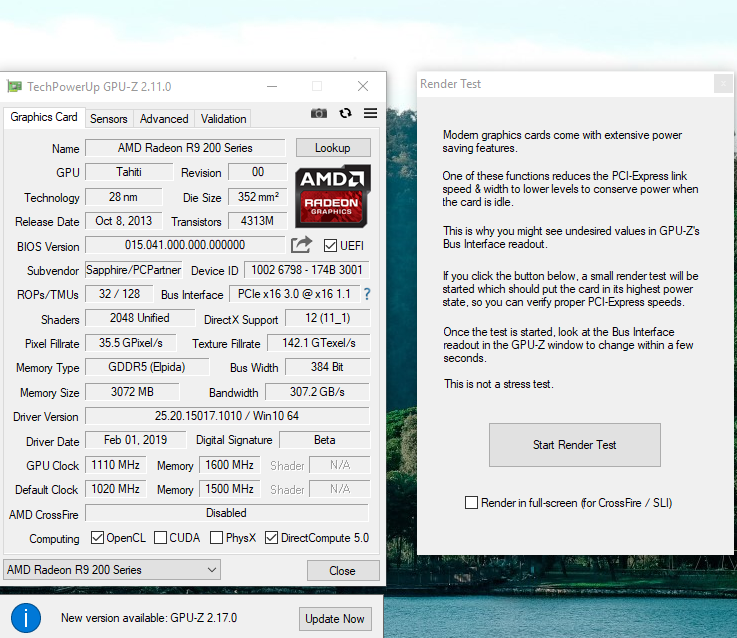Click the GPU-Z title bar app icon
737x638 pixels.
click(15, 87)
